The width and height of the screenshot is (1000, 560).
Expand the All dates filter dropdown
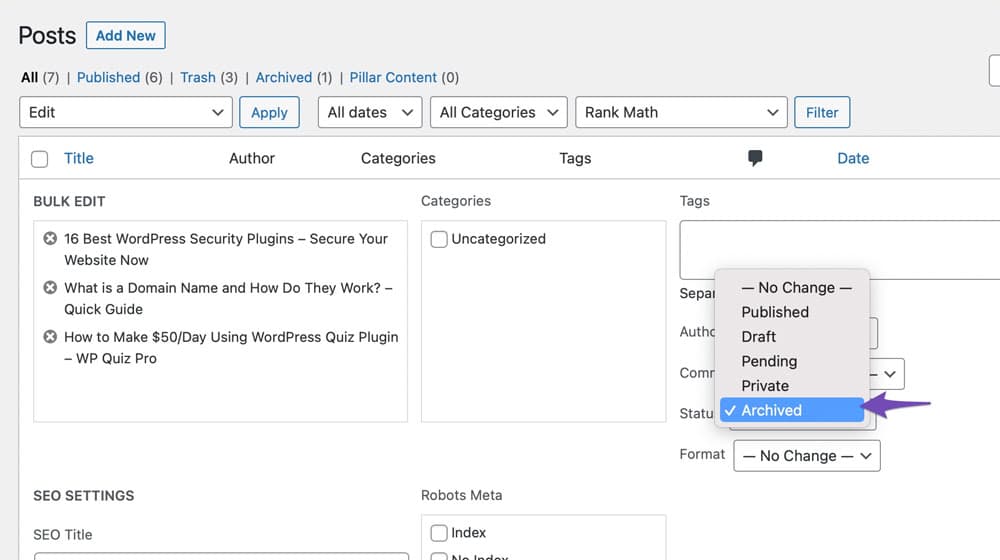pos(370,112)
